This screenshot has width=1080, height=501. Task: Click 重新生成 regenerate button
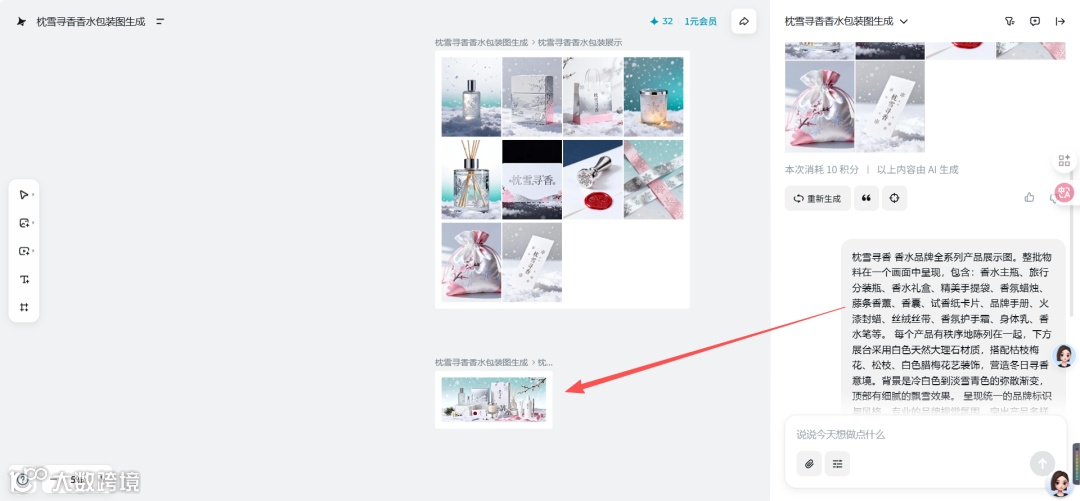(818, 198)
